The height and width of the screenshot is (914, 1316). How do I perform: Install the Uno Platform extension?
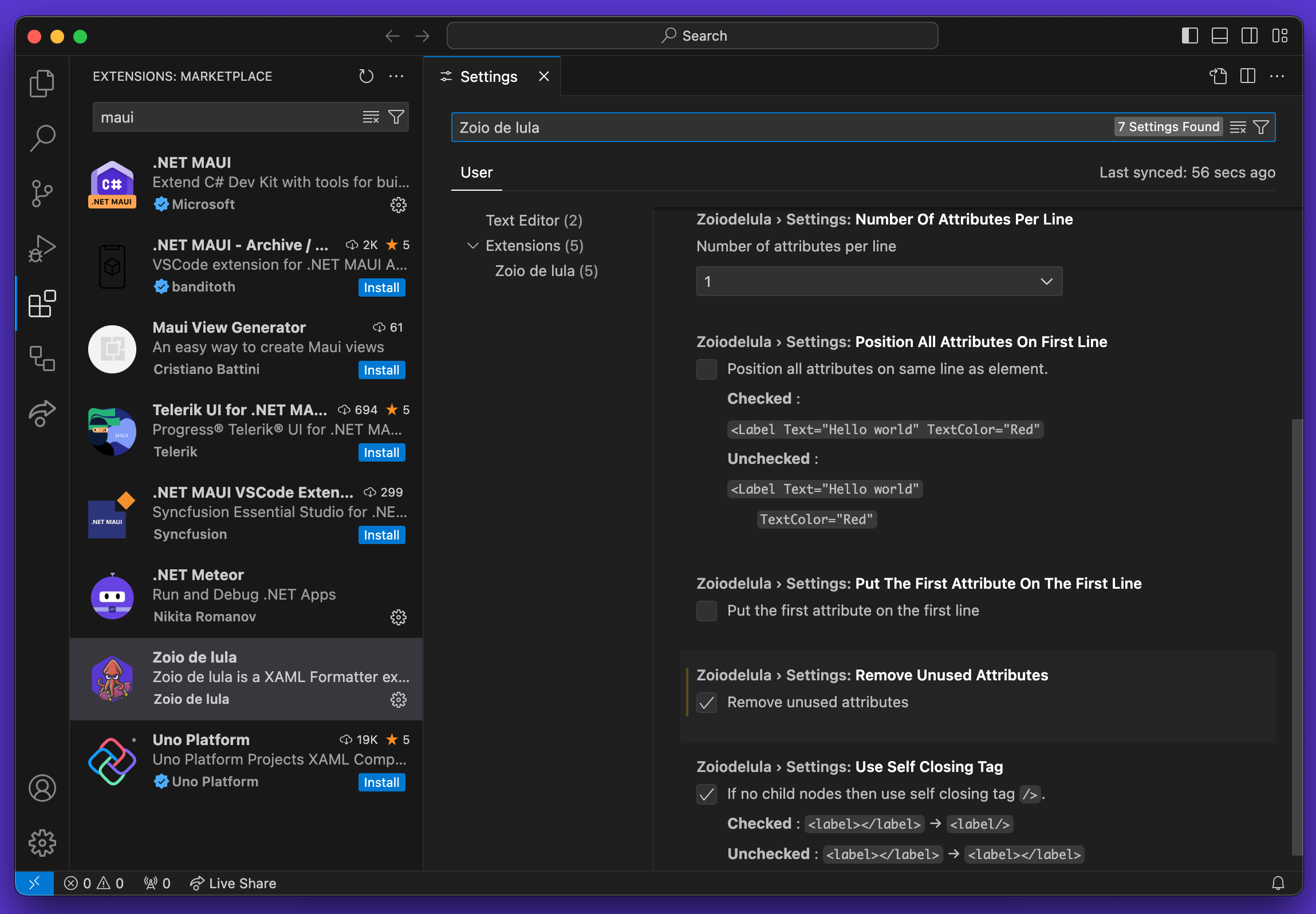(x=381, y=782)
